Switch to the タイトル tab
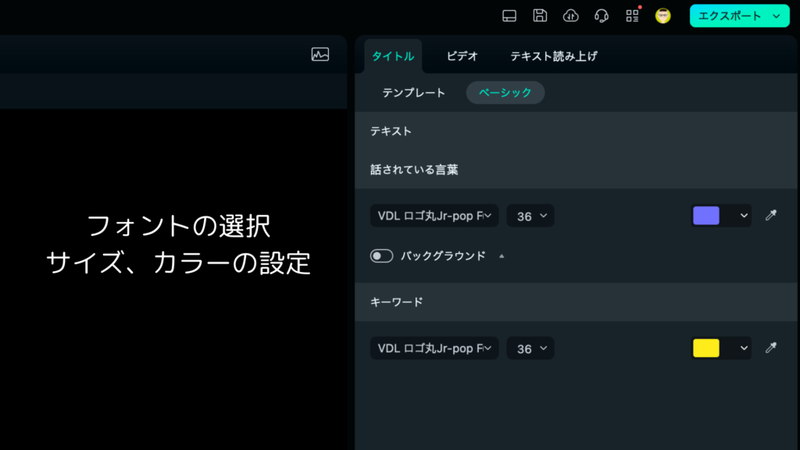The image size is (800, 450). [393, 56]
